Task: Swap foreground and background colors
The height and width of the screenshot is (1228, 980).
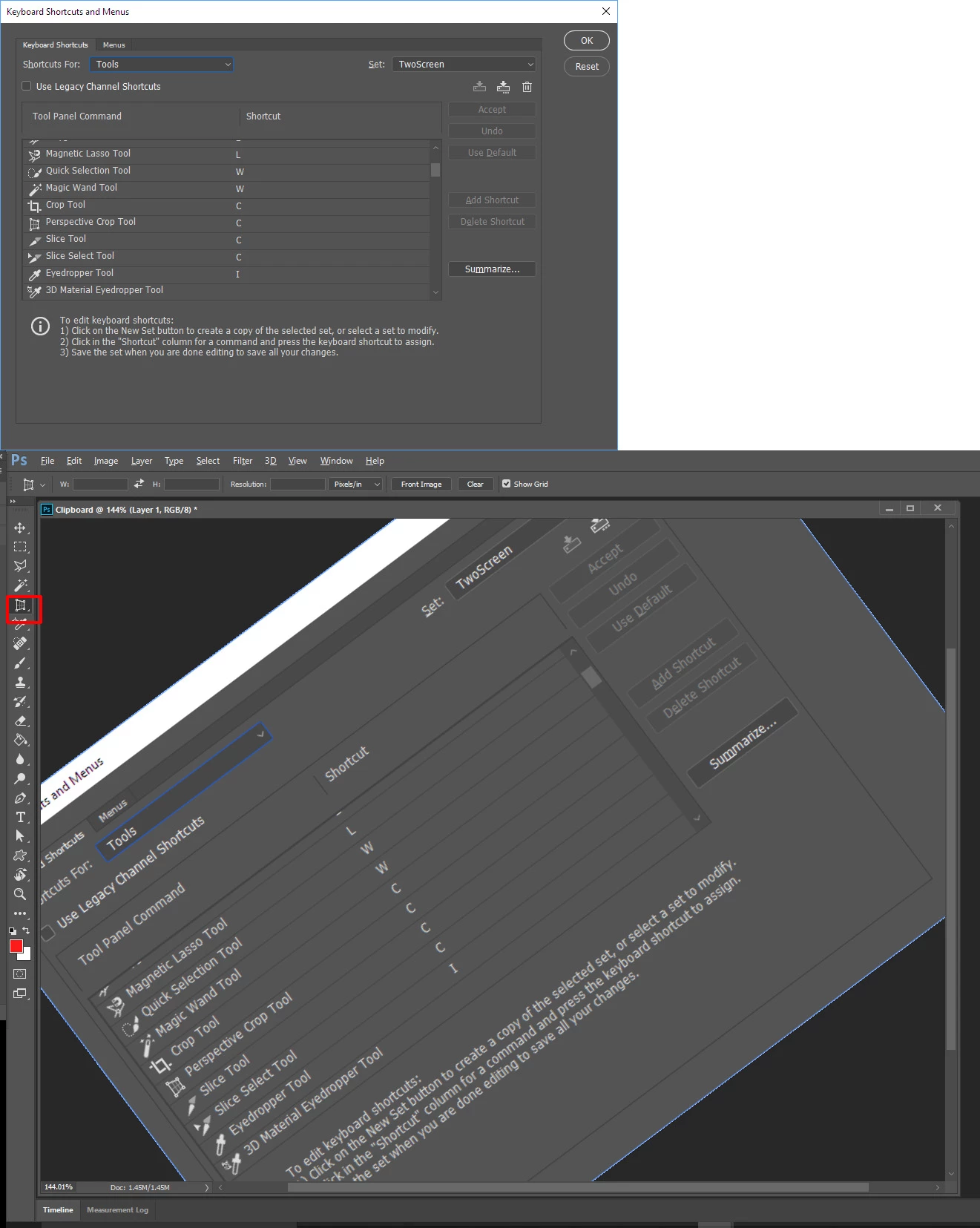Action: pyautogui.click(x=26, y=930)
